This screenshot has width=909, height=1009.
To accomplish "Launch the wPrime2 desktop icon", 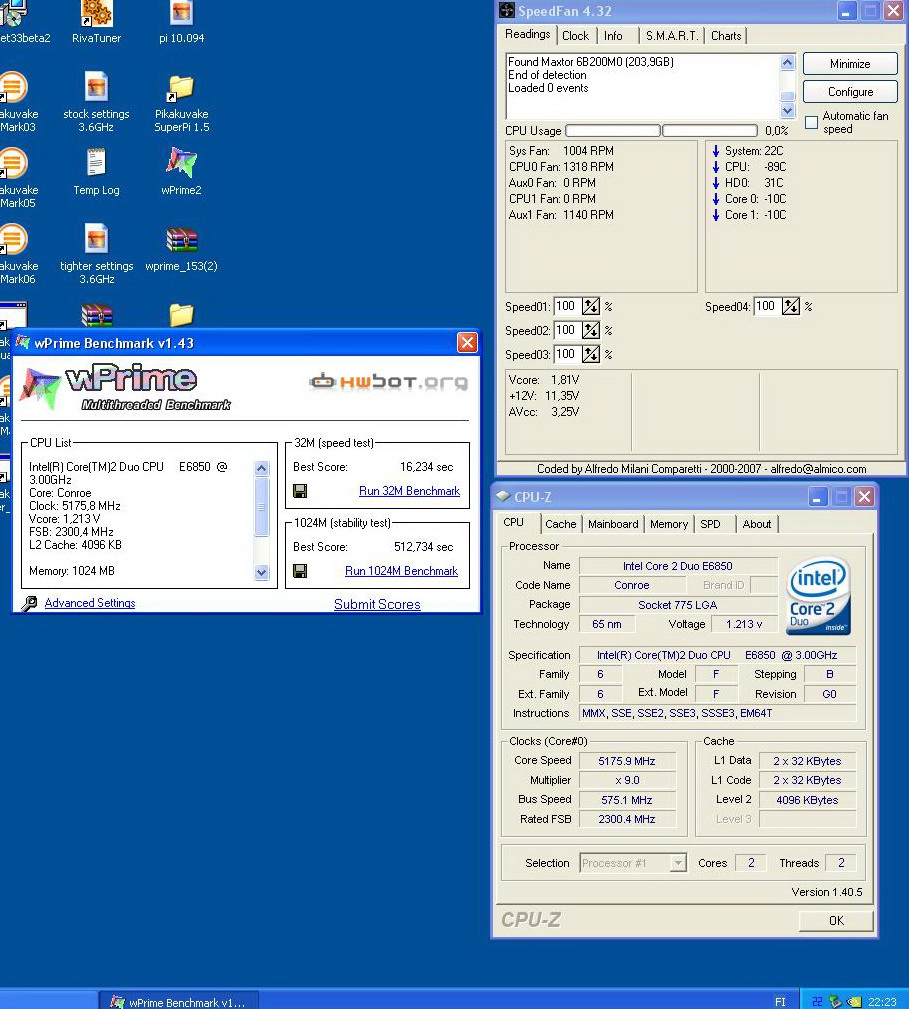I will click(181, 171).
